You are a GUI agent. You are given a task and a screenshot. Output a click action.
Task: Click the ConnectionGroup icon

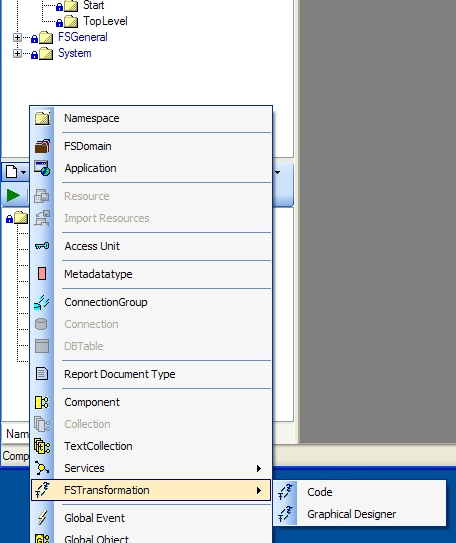click(x=42, y=302)
